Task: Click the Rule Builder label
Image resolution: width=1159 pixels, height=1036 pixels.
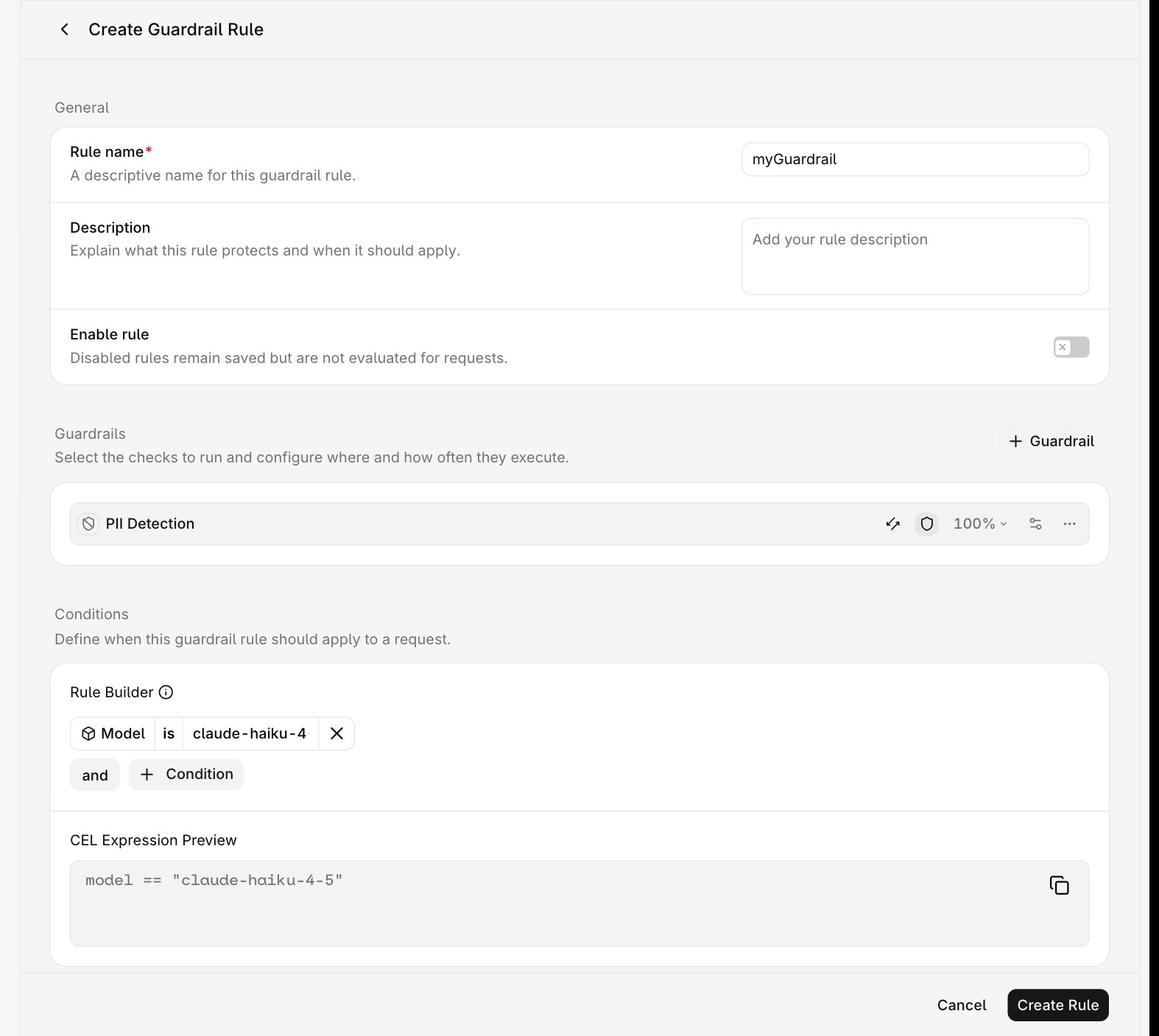Action: tap(112, 692)
